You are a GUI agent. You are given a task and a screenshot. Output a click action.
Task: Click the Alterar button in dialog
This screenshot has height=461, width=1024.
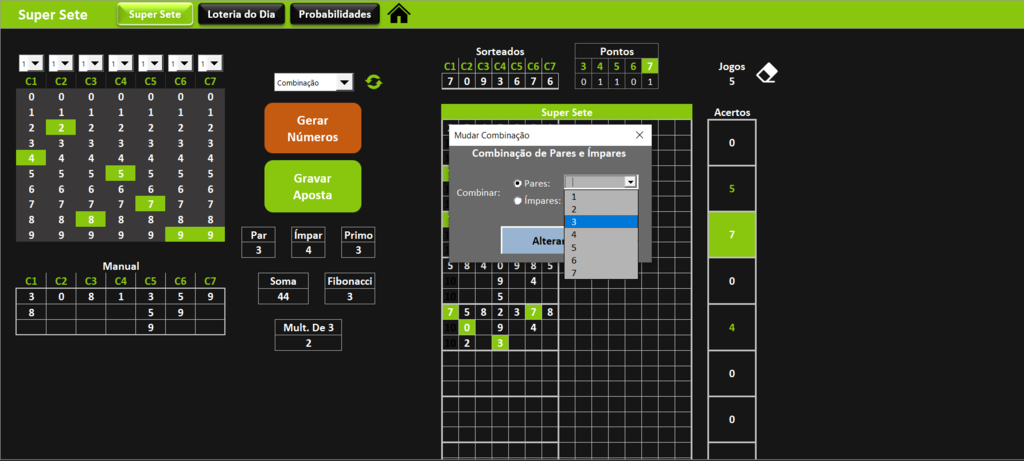pos(534,240)
